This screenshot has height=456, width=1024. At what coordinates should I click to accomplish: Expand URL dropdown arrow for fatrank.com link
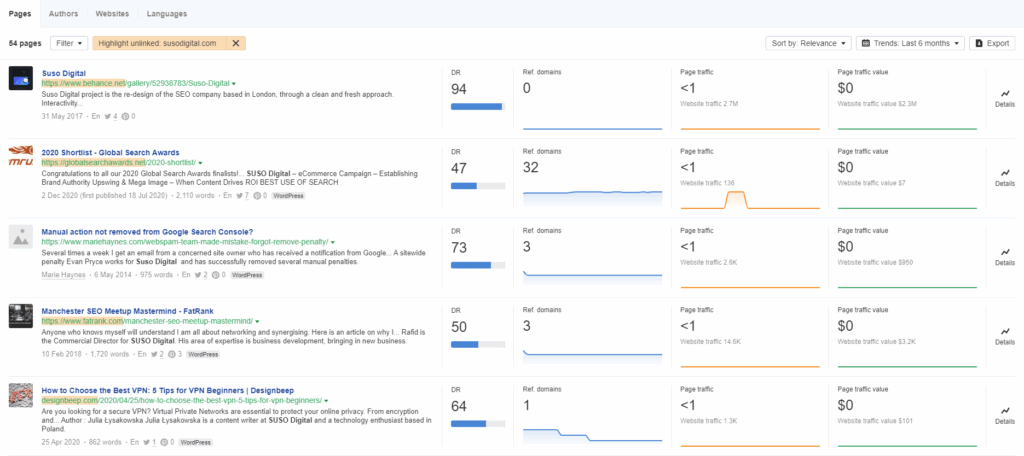pyautogui.click(x=257, y=322)
